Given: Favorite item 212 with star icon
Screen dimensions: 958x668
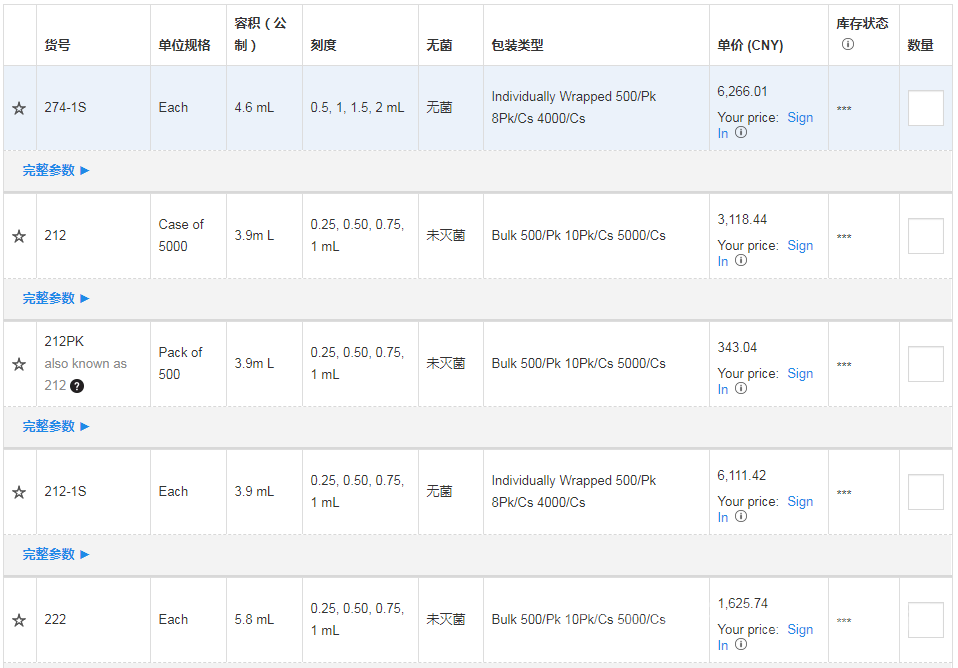Looking at the screenshot, I should pos(19,236).
